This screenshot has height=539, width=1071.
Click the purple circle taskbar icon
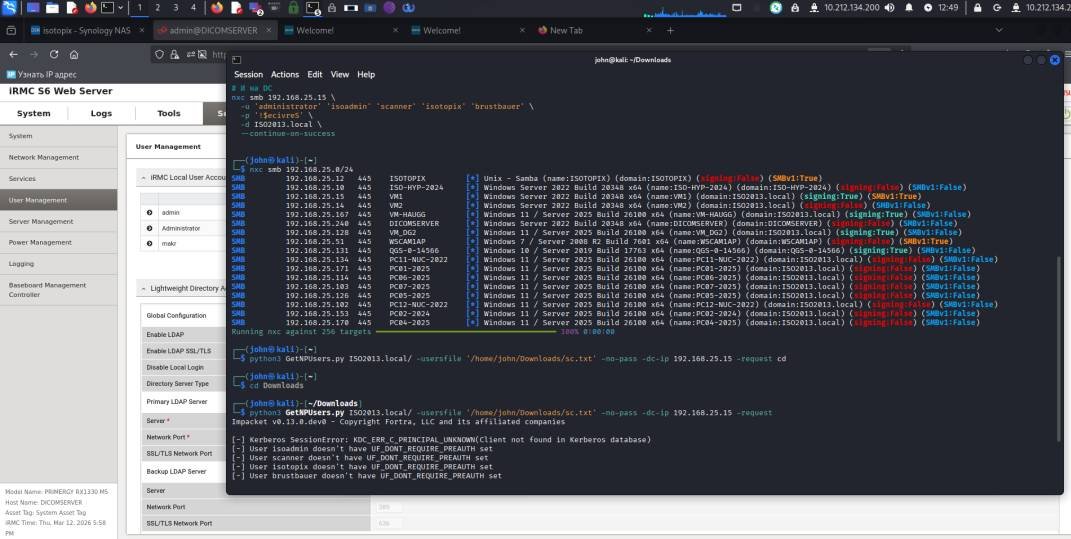click(389, 8)
